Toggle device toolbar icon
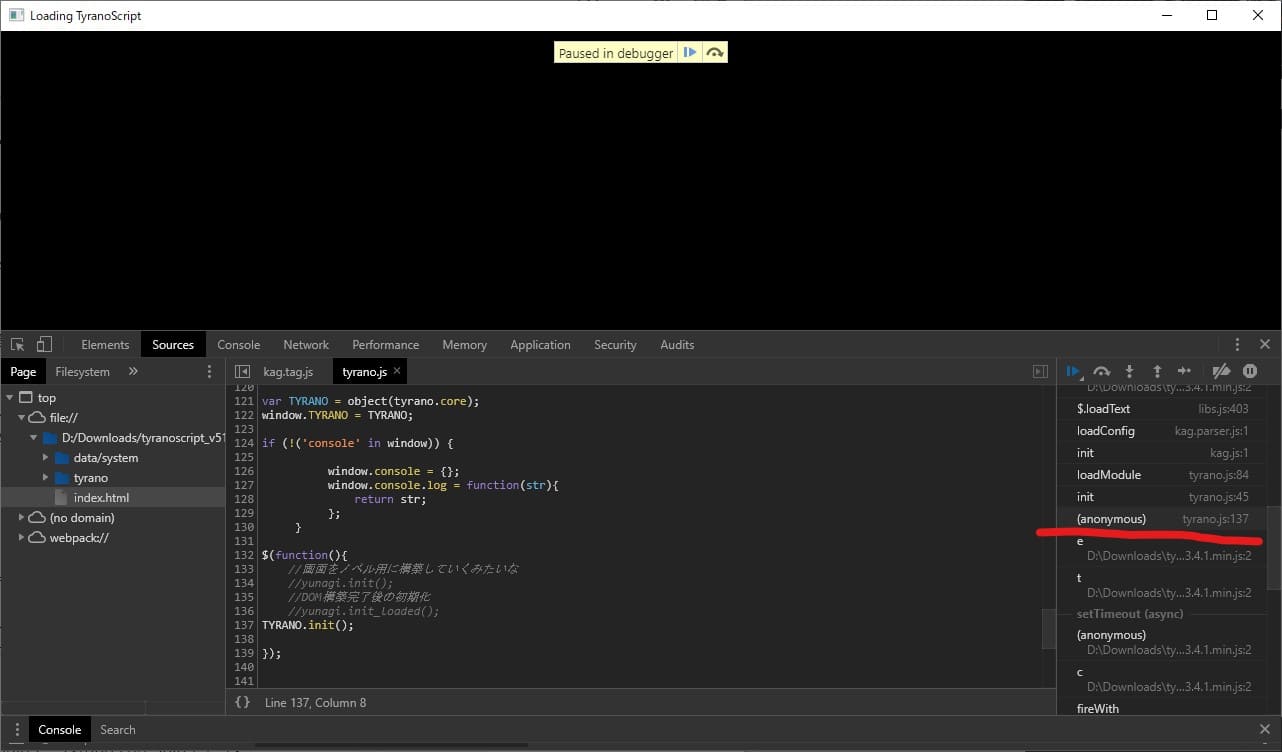Image resolution: width=1282 pixels, height=752 pixels. coord(44,344)
